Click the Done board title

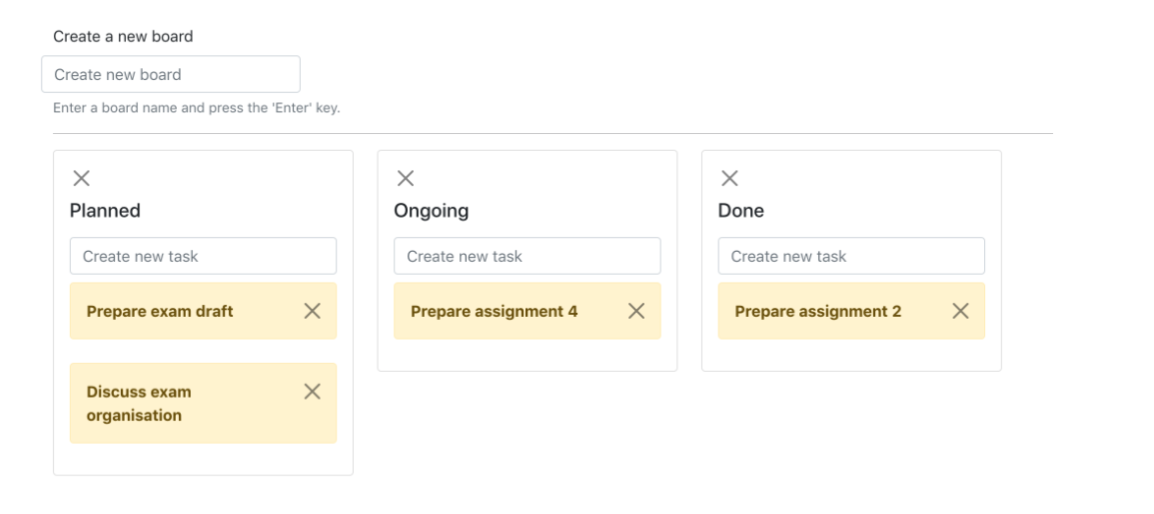click(741, 211)
